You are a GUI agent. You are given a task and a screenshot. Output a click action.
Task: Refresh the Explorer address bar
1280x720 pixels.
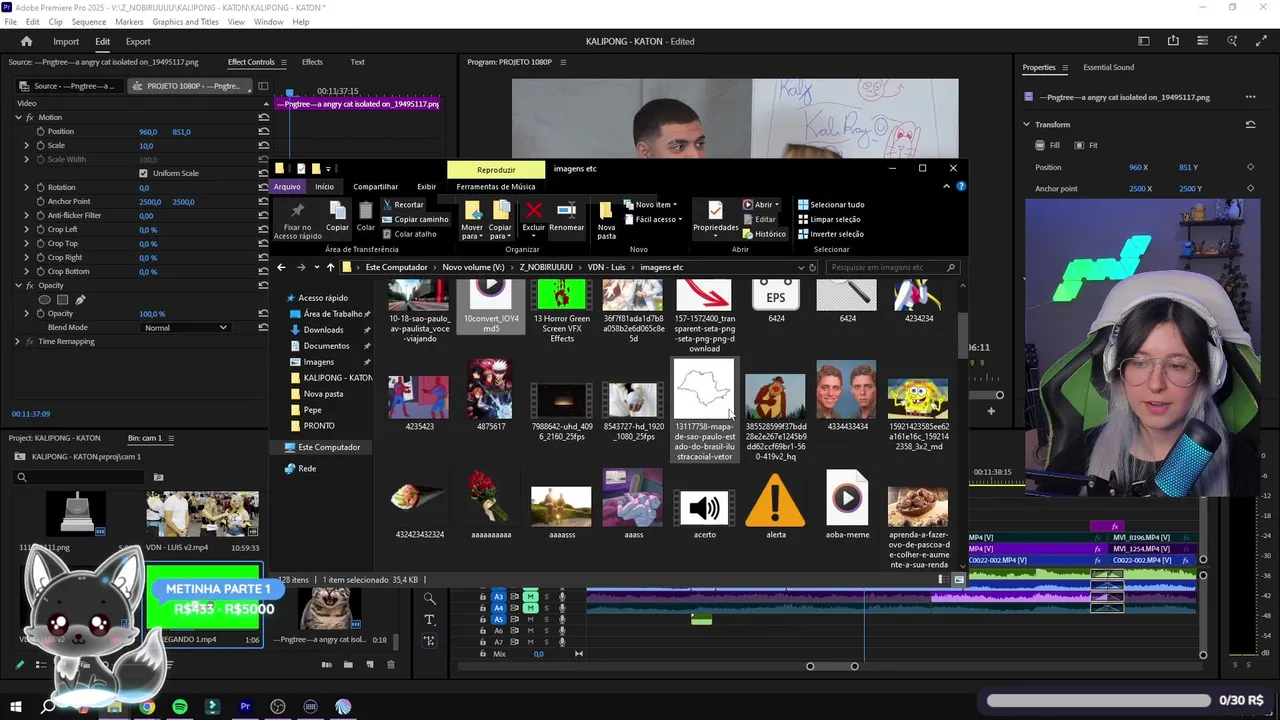point(812,267)
